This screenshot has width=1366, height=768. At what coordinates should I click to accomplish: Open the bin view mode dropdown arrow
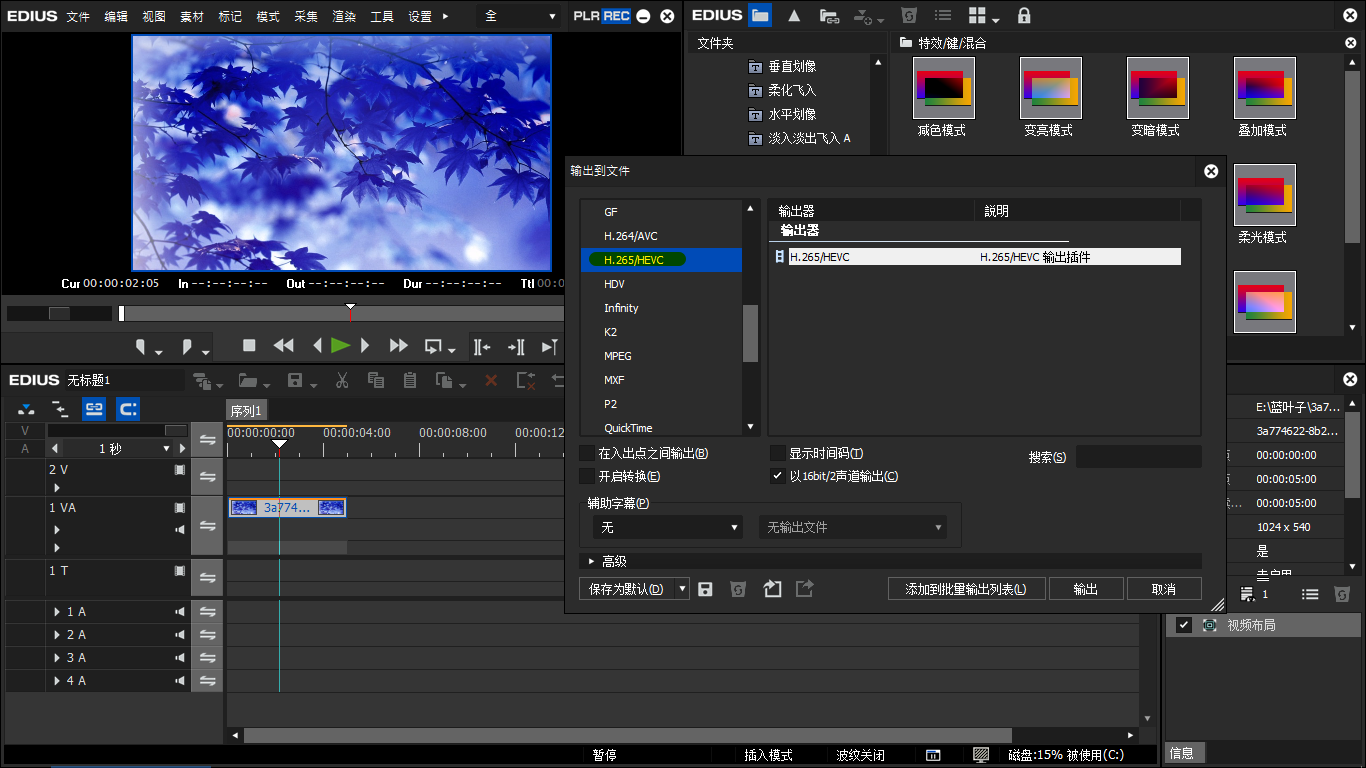[997, 19]
